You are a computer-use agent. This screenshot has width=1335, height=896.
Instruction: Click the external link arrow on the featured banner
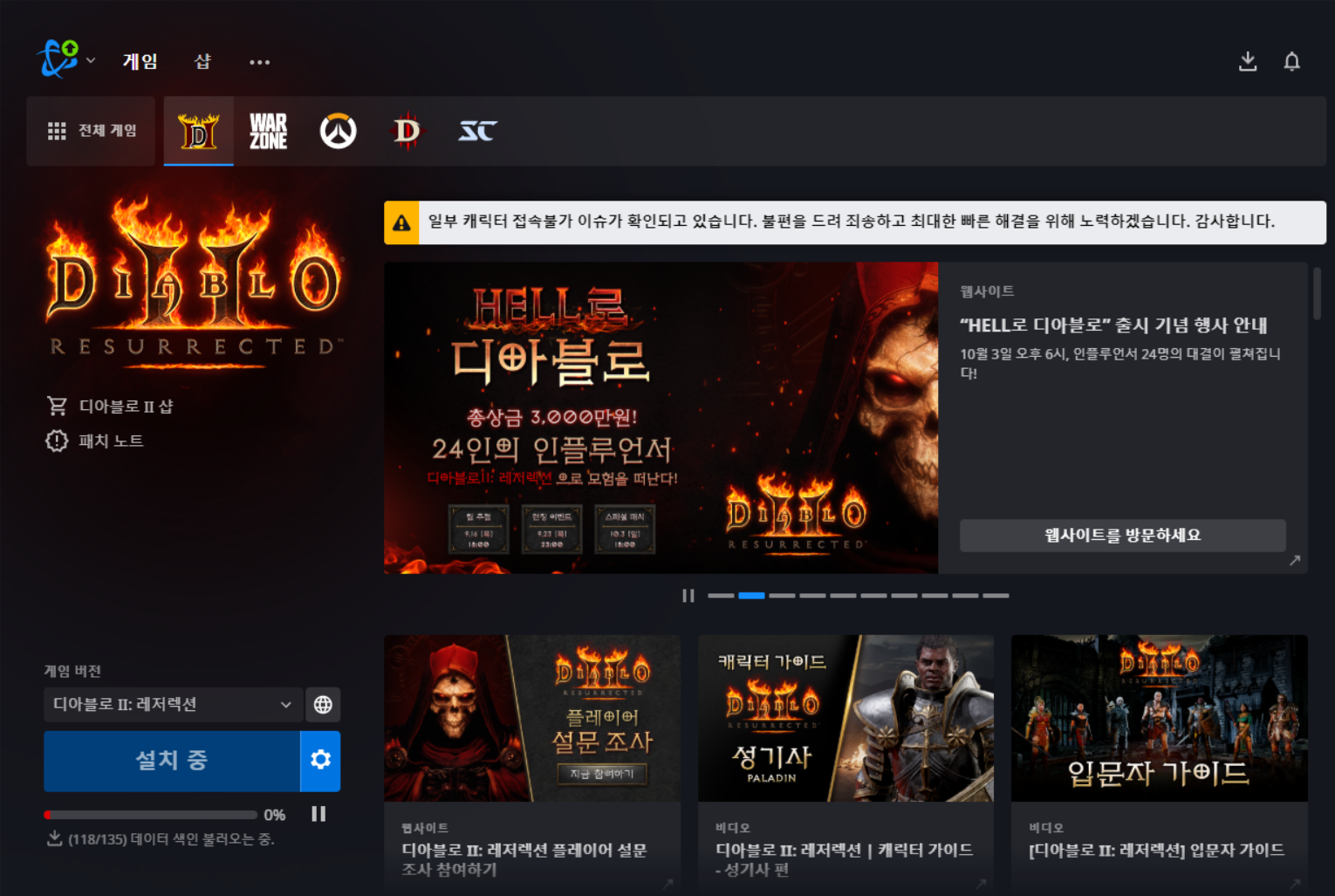tap(1295, 561)
